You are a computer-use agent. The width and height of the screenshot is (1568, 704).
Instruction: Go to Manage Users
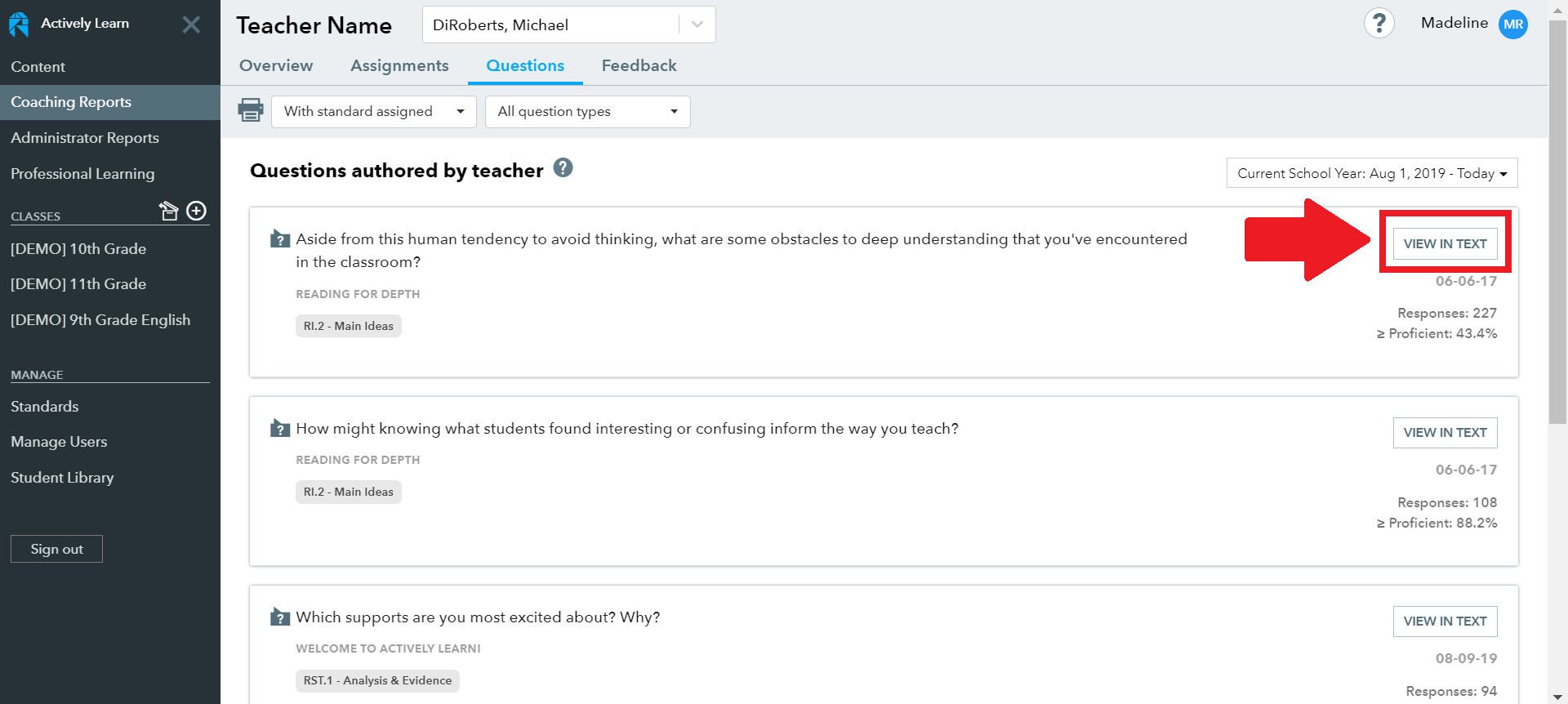point(59,442)
